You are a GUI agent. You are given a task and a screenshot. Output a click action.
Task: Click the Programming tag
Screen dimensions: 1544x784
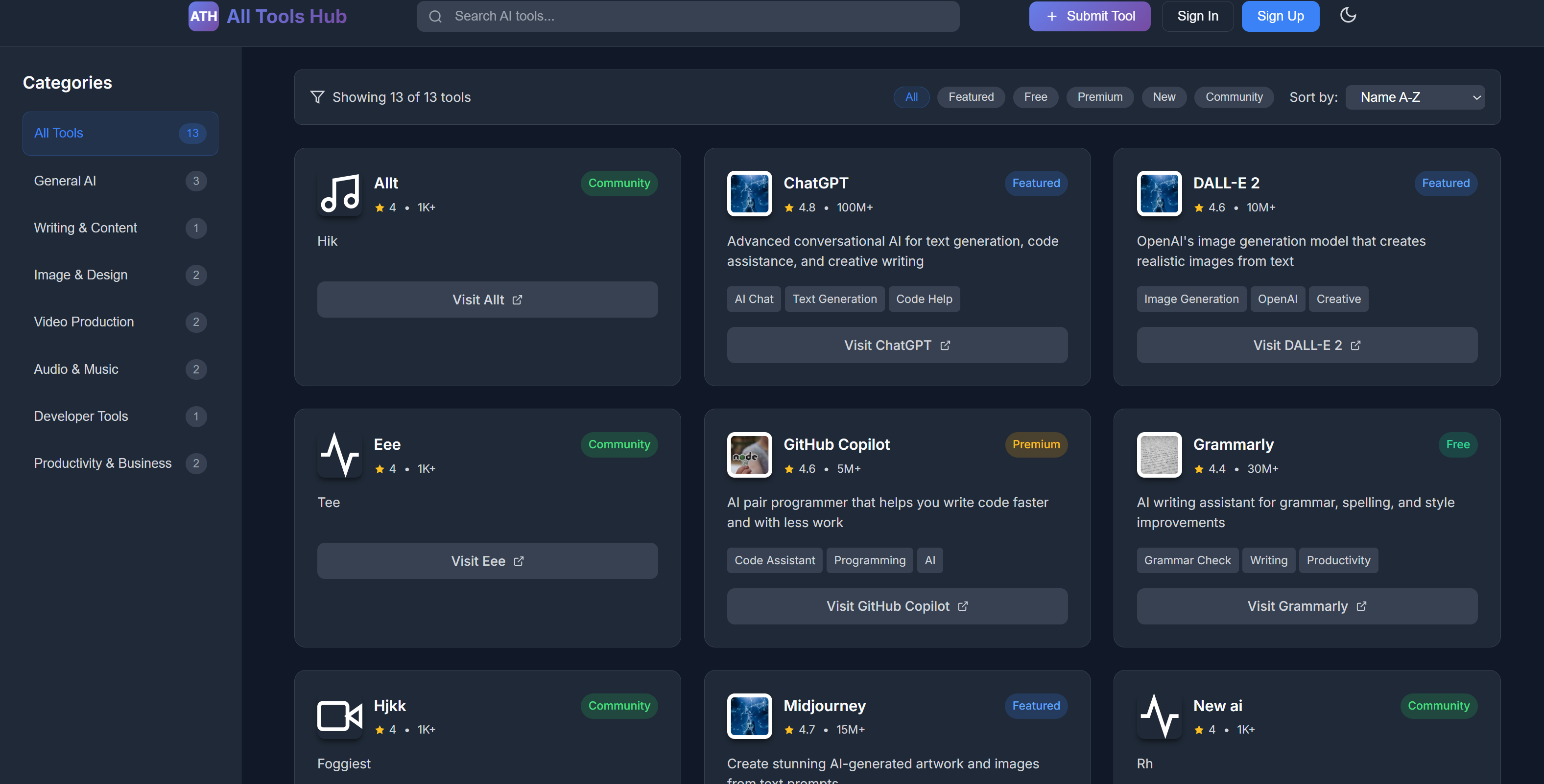[x=869, y=560]
